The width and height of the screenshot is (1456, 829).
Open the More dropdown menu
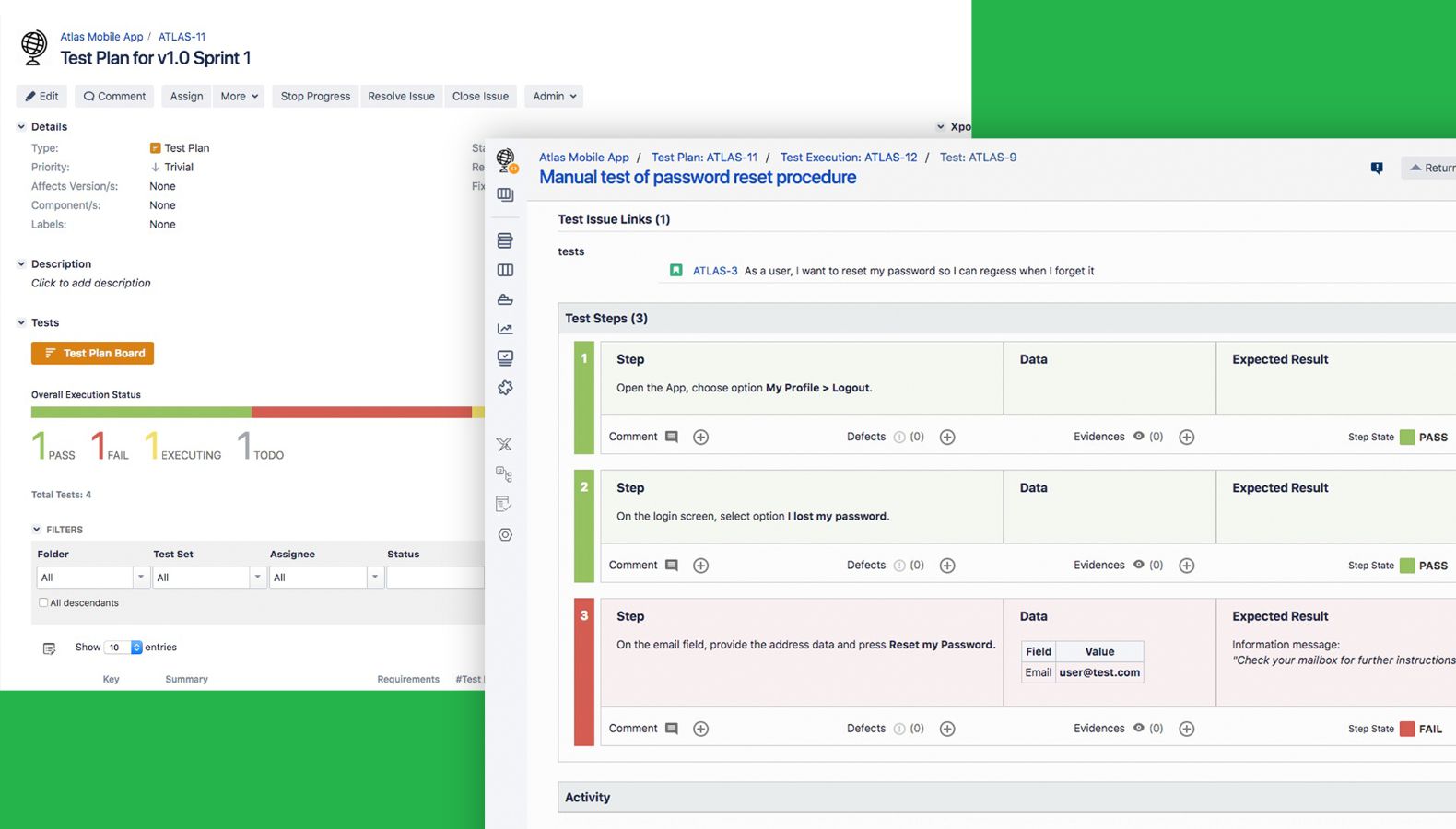pyautogui.click(x=239, y=96)
